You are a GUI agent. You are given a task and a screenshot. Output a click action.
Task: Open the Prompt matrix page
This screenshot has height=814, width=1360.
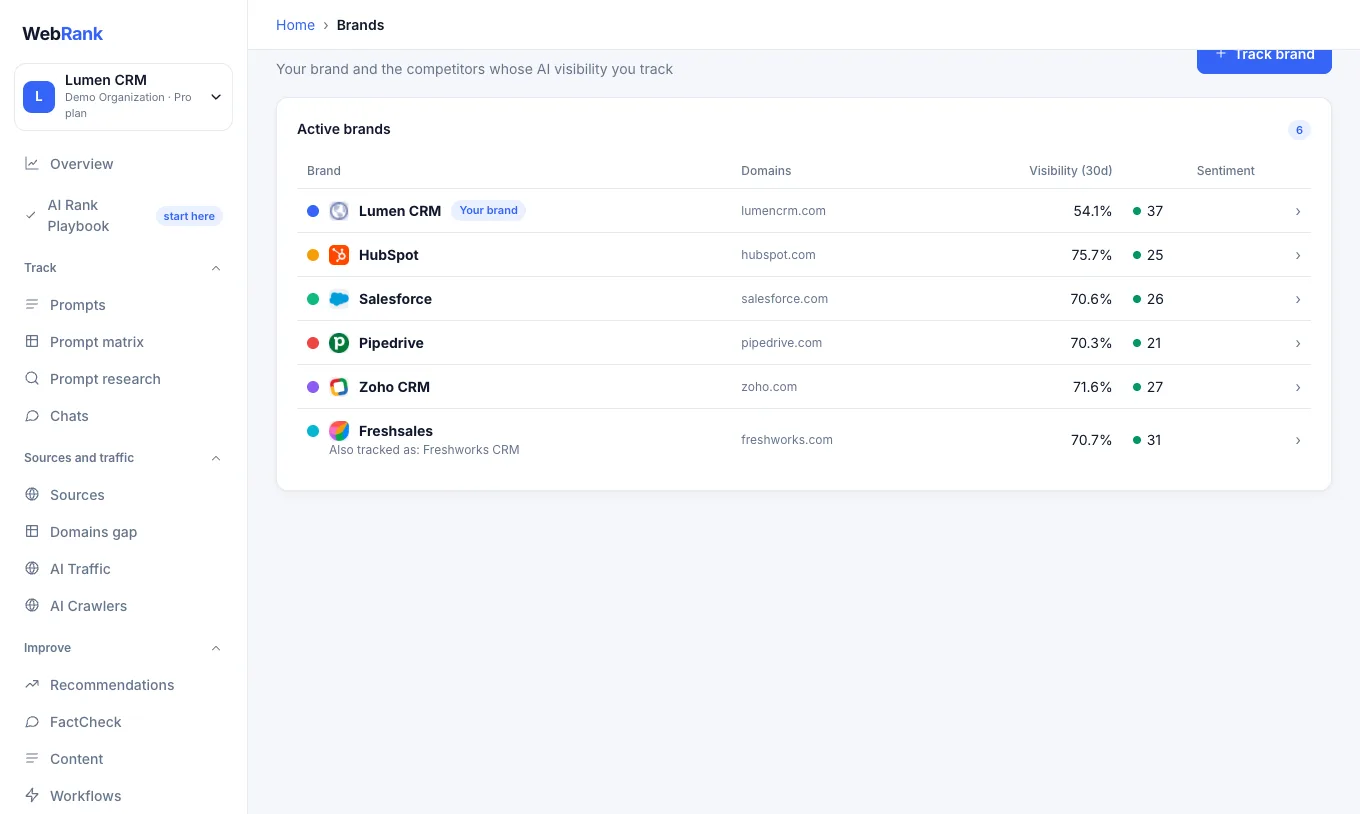[x=123, y=342]
